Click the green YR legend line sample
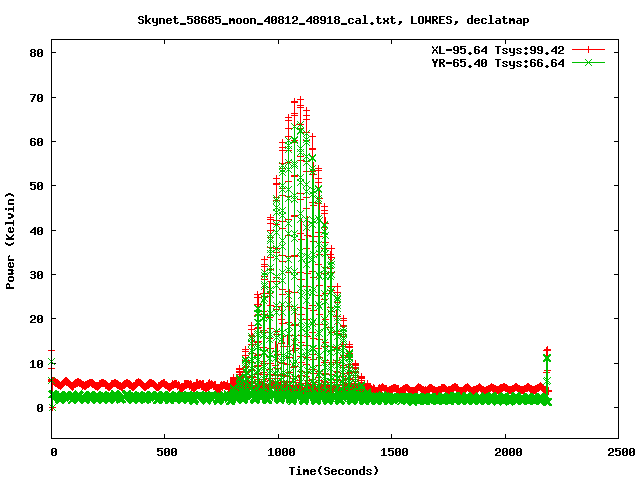 tap(588, 62)
